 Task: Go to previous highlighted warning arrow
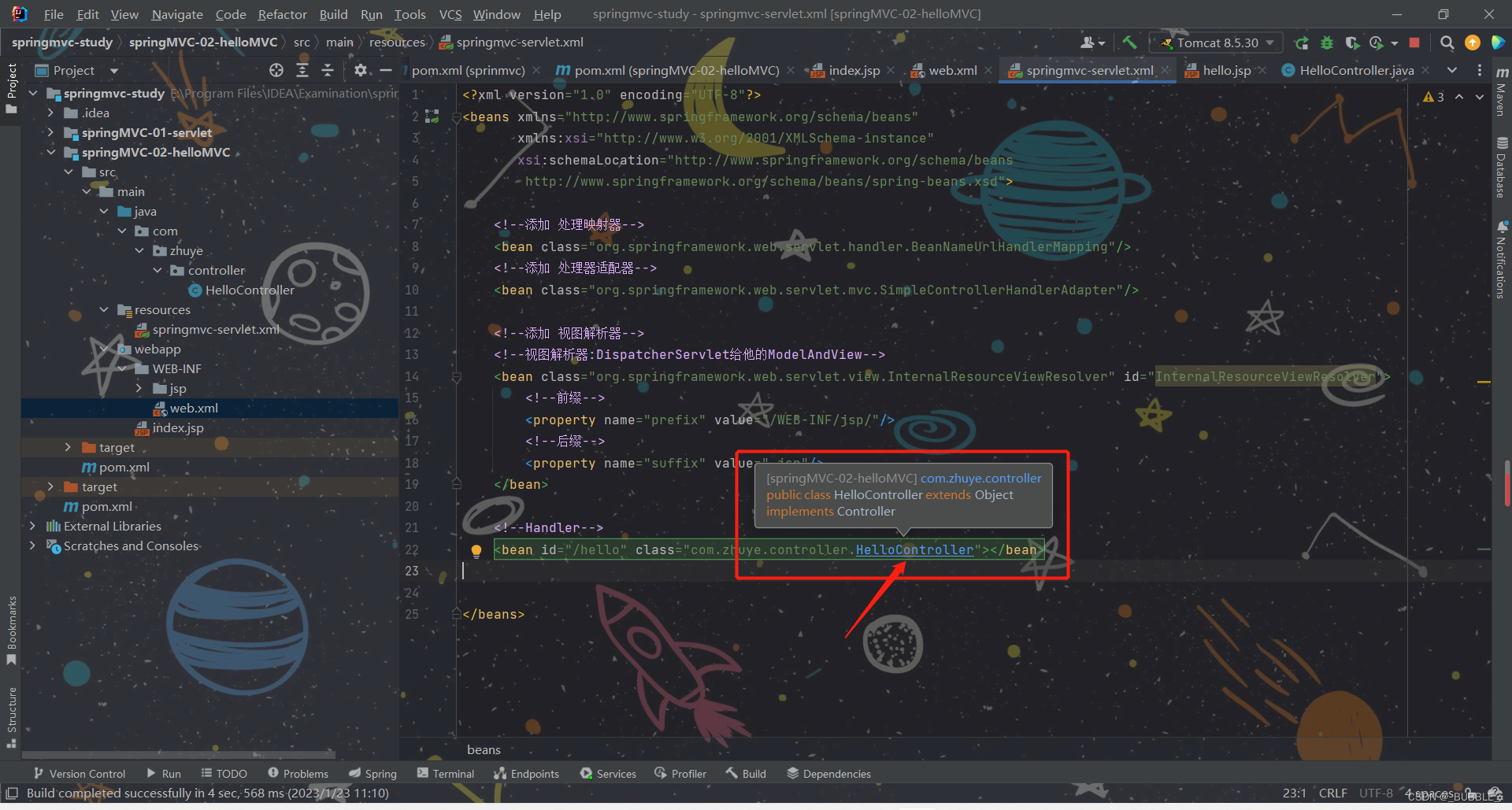coord(1459,97)
